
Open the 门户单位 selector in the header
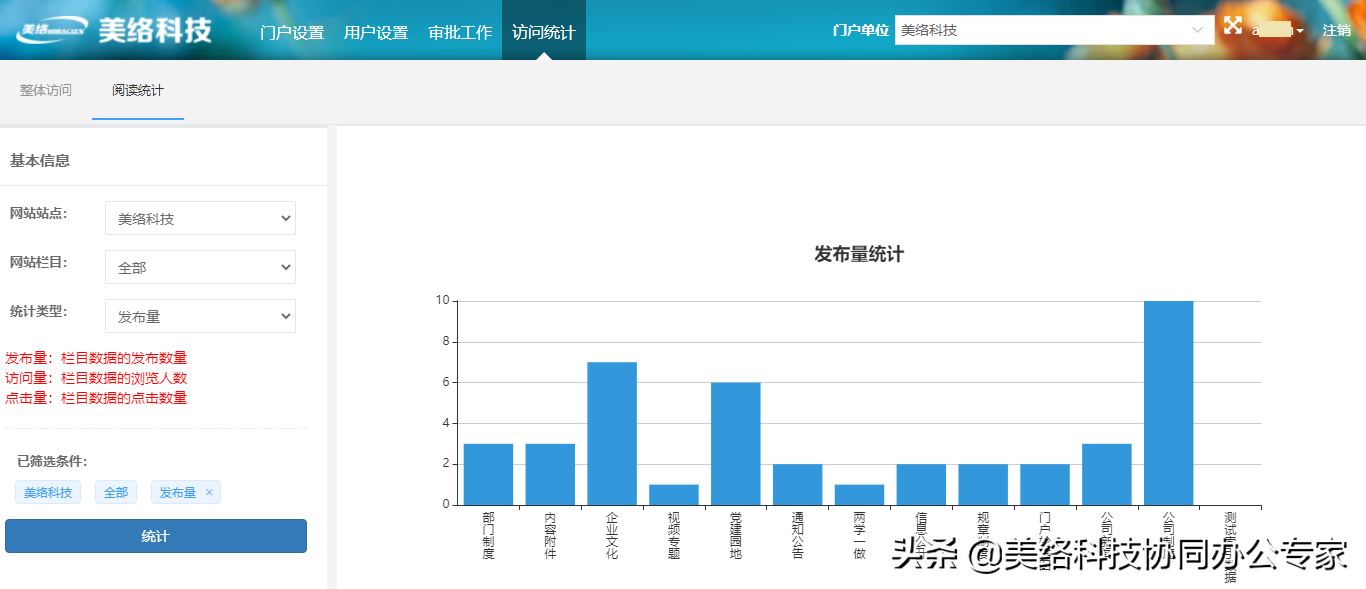click(1055, 30)
